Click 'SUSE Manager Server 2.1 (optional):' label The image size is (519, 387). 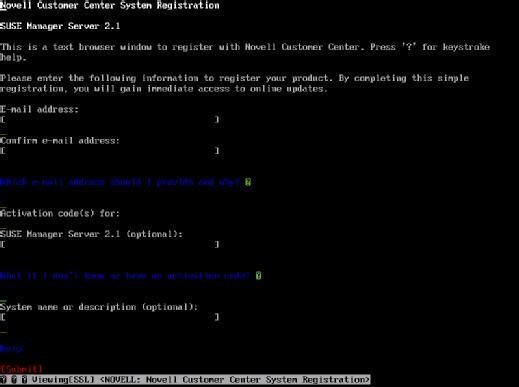(91, 234)
